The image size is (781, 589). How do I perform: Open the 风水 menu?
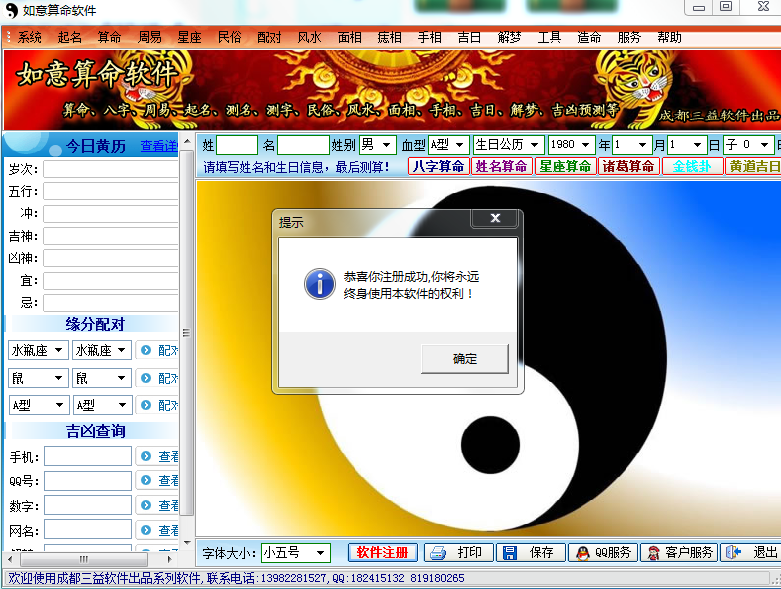309,37
